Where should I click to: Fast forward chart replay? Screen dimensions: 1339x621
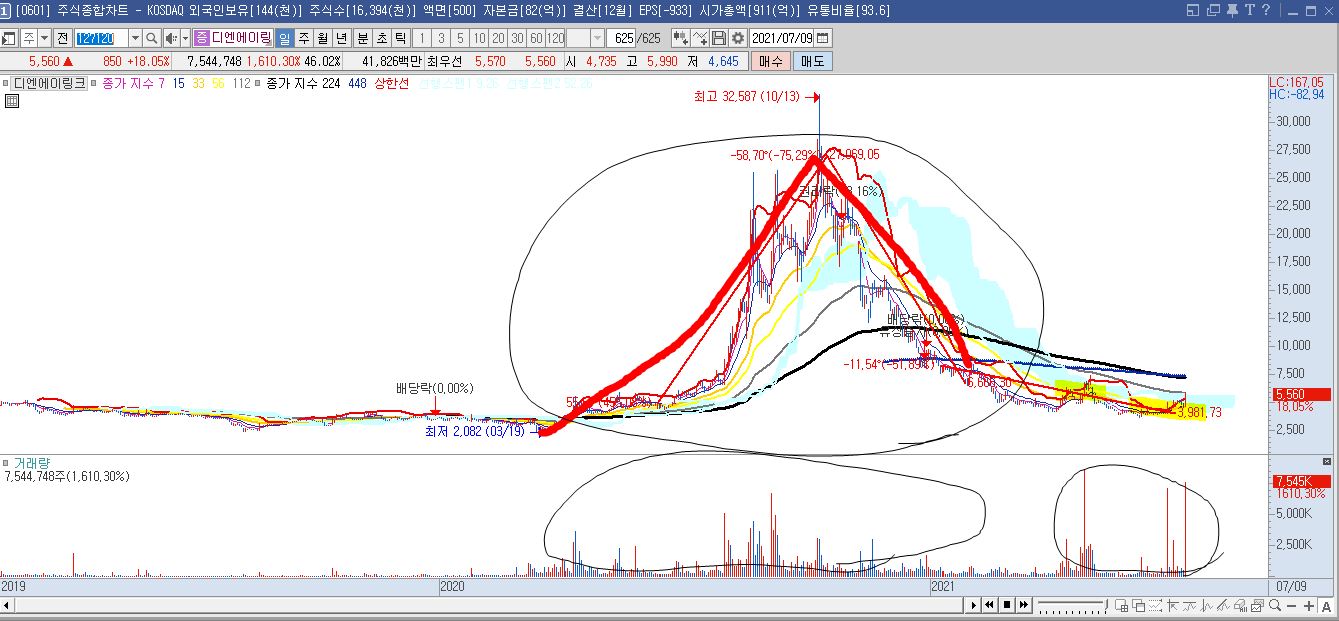point(1024,605)
